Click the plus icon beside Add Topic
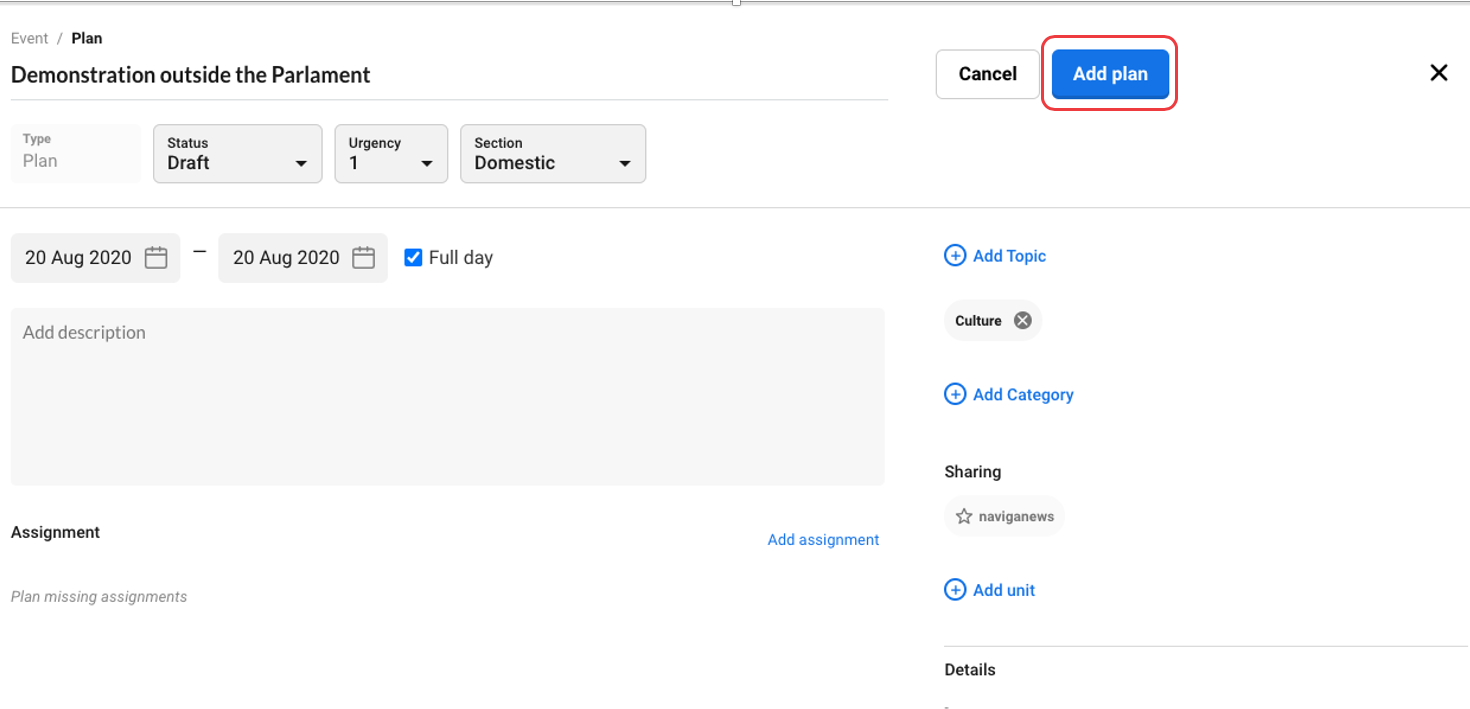The image size is (1470, 709). (x=955, y=256)
